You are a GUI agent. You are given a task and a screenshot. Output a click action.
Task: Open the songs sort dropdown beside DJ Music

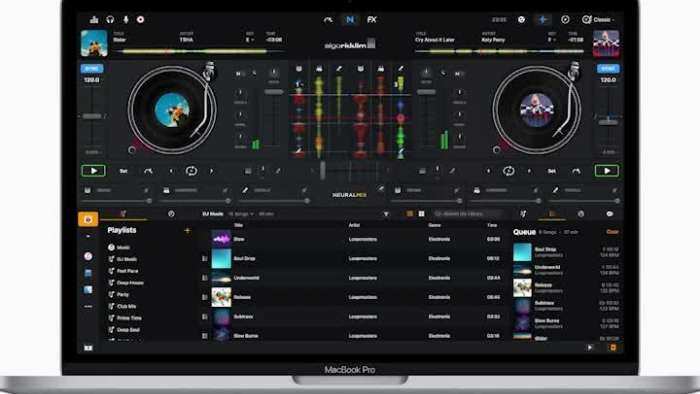(241, 214)
